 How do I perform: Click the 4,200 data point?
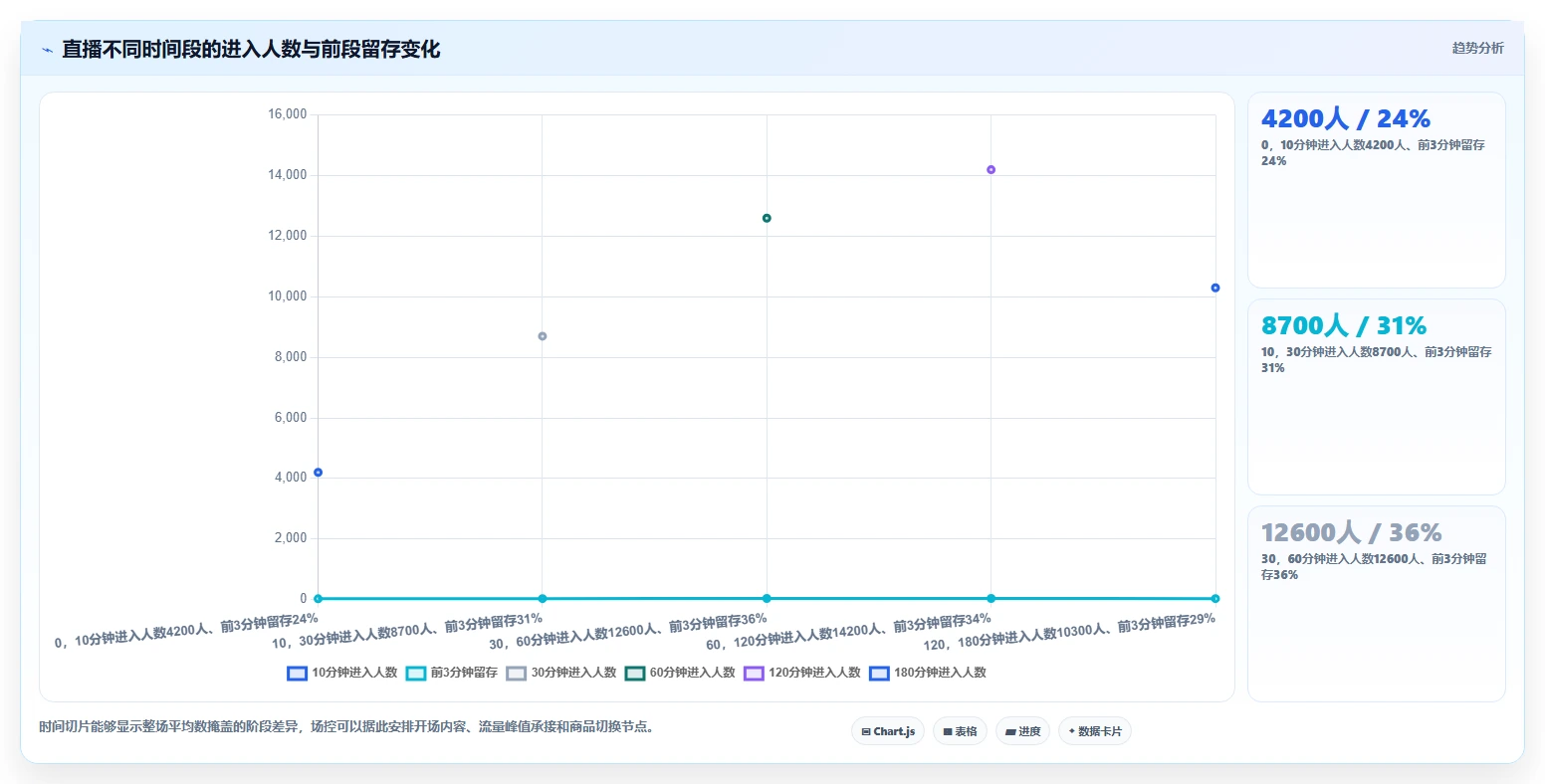click(318, 473)
